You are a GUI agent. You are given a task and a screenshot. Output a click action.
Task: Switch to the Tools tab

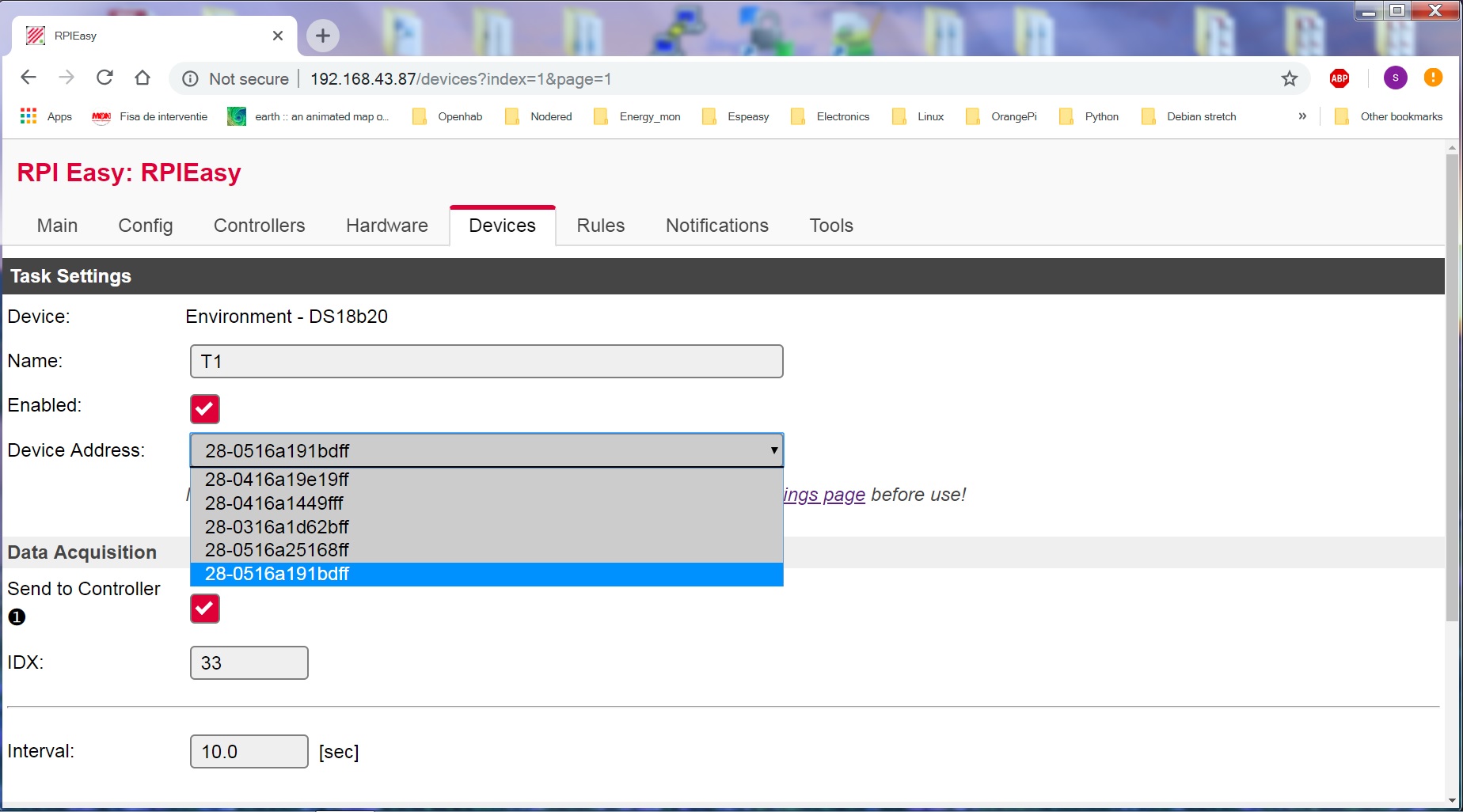point(831,226)
